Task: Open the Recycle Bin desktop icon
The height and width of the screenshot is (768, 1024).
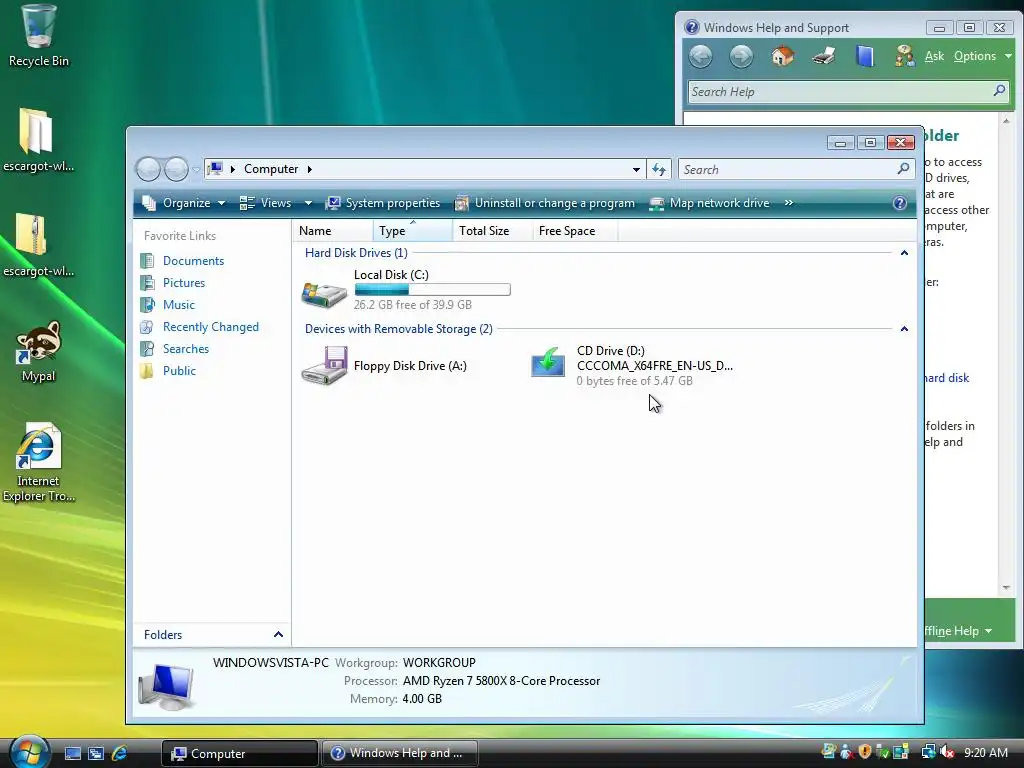Action: coord(39,36)
